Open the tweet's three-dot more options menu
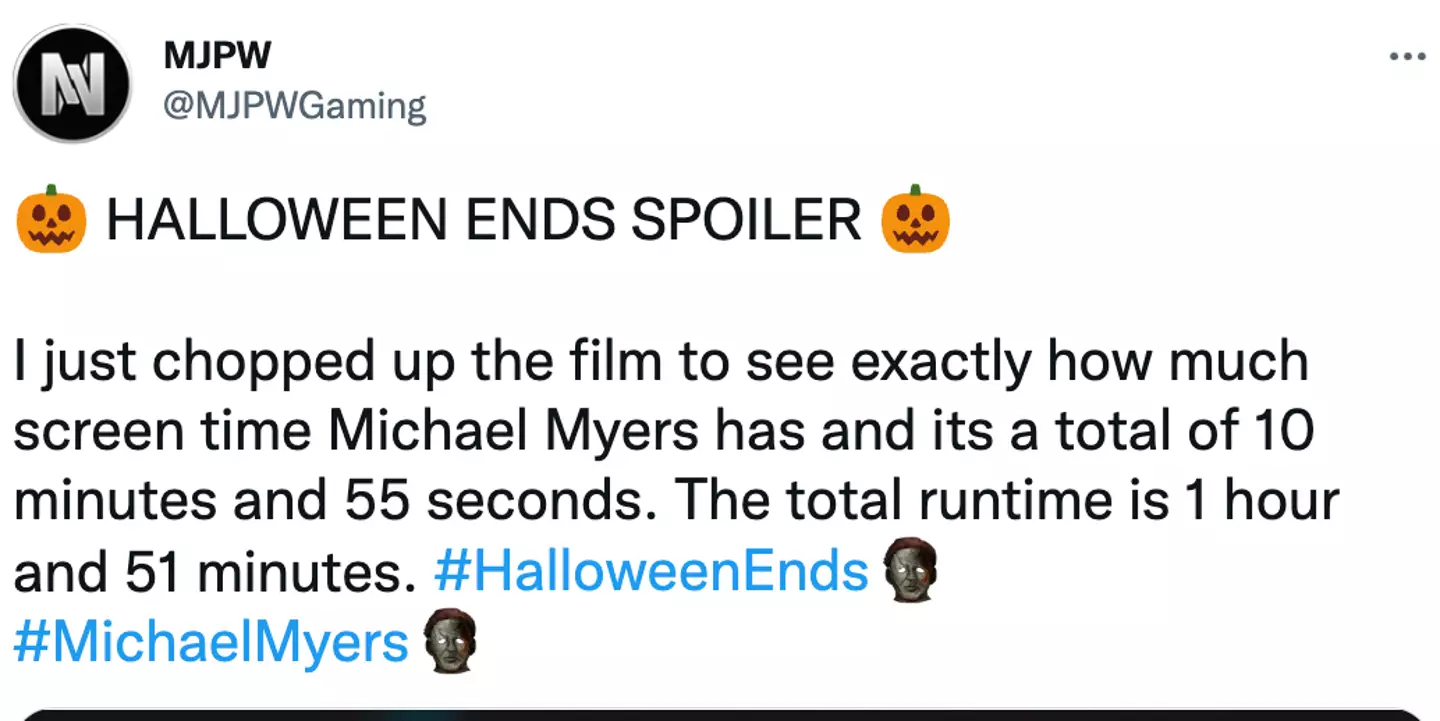1440x721 pixels. tap(1407, 56)
